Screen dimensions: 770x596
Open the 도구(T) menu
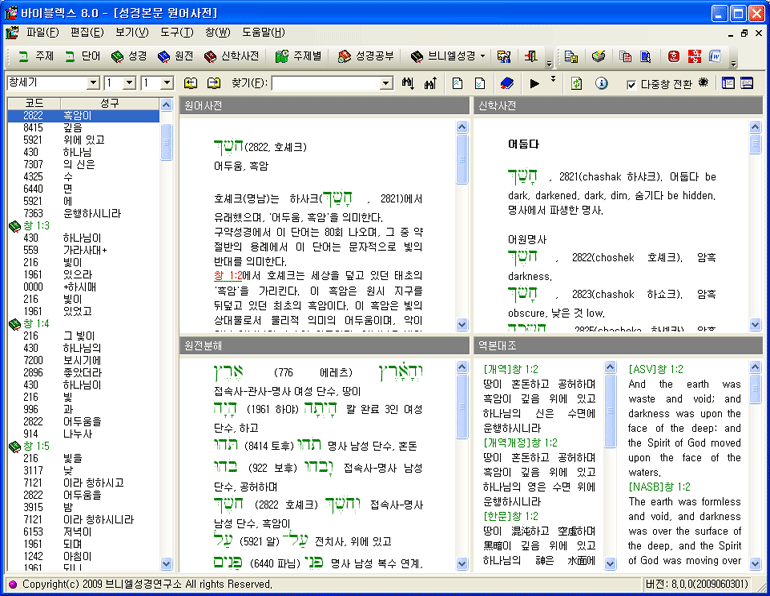[x=177, y=32]
